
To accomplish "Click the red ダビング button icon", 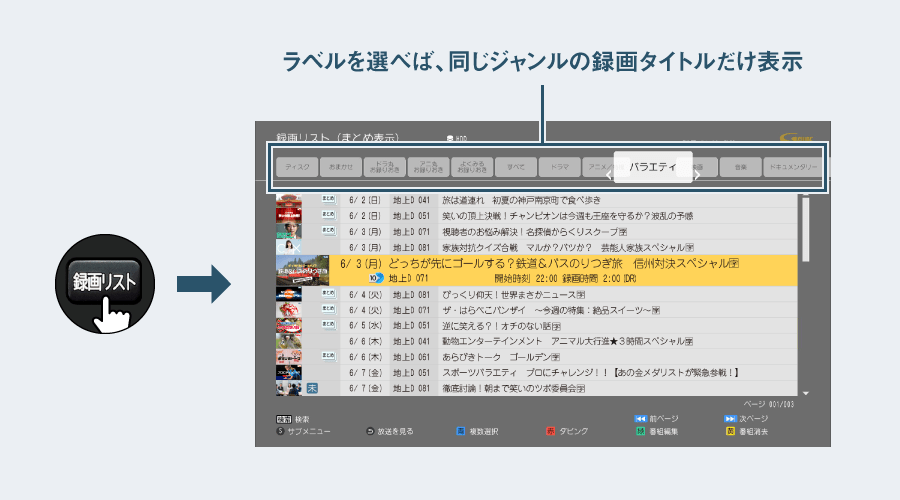I will pos(550,431).
